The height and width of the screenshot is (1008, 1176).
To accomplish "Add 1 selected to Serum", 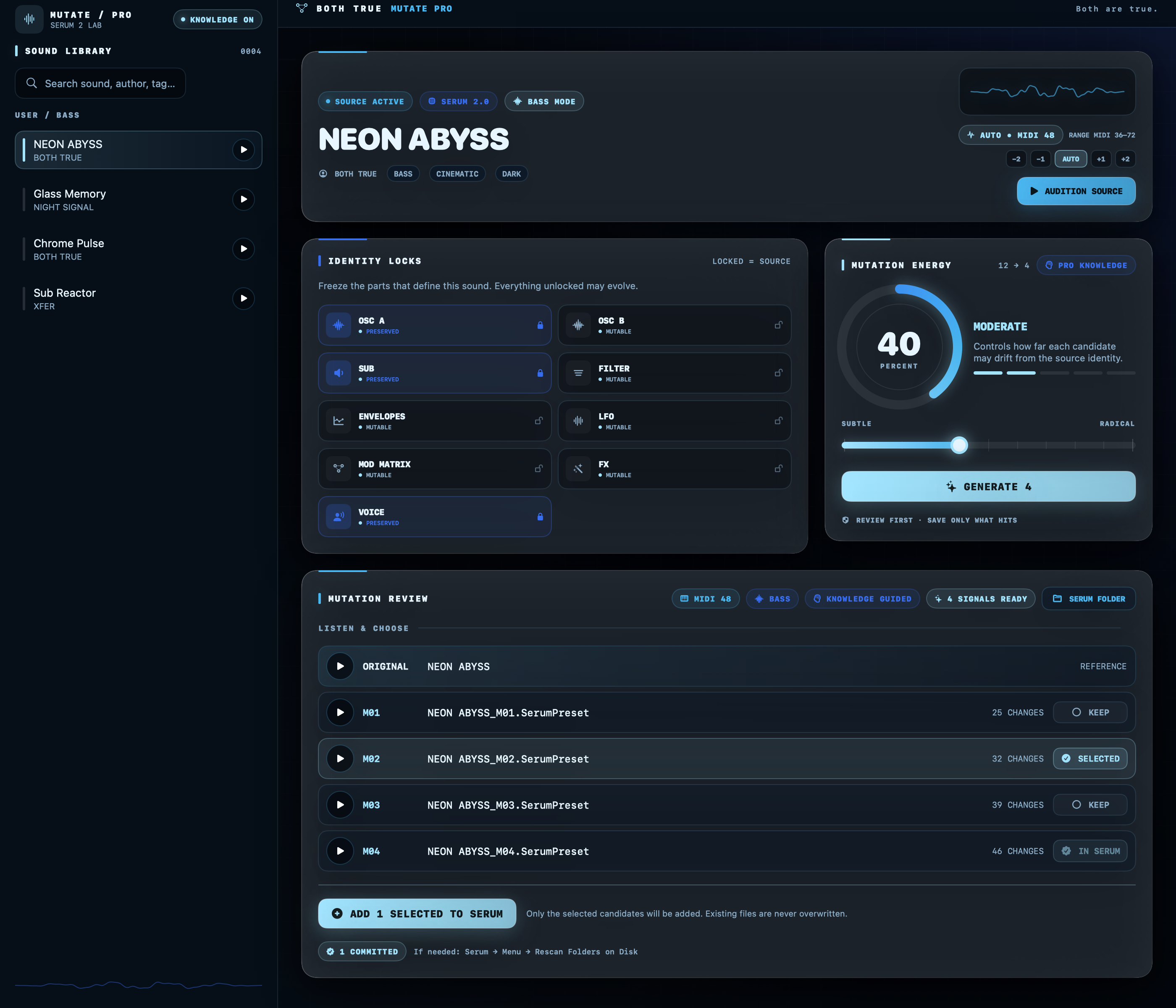I will (x=417, y=914).
